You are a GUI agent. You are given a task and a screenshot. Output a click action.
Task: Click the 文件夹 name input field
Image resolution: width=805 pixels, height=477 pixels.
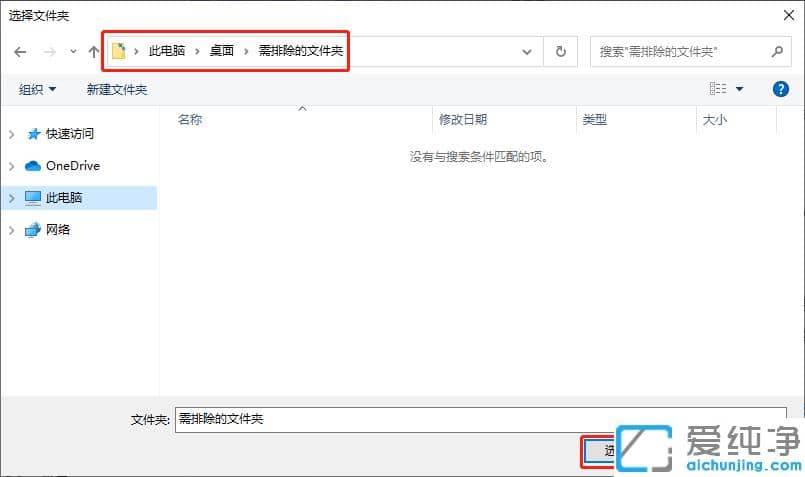(481, 420)
